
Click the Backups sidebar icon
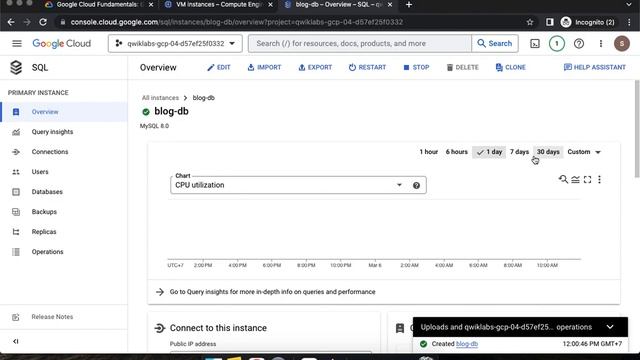point(16,212)
